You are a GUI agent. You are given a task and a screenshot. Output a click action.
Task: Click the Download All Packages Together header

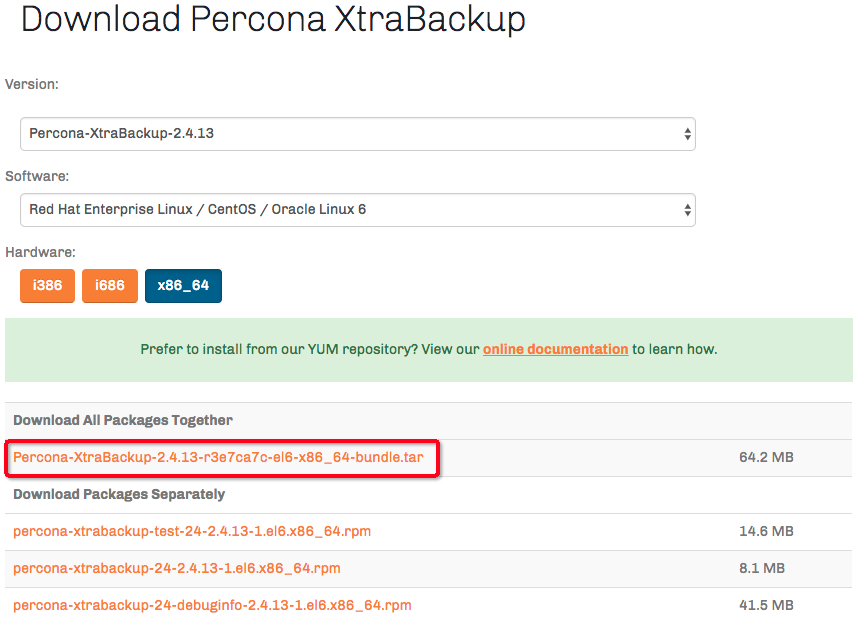click(x=123, y=421)
